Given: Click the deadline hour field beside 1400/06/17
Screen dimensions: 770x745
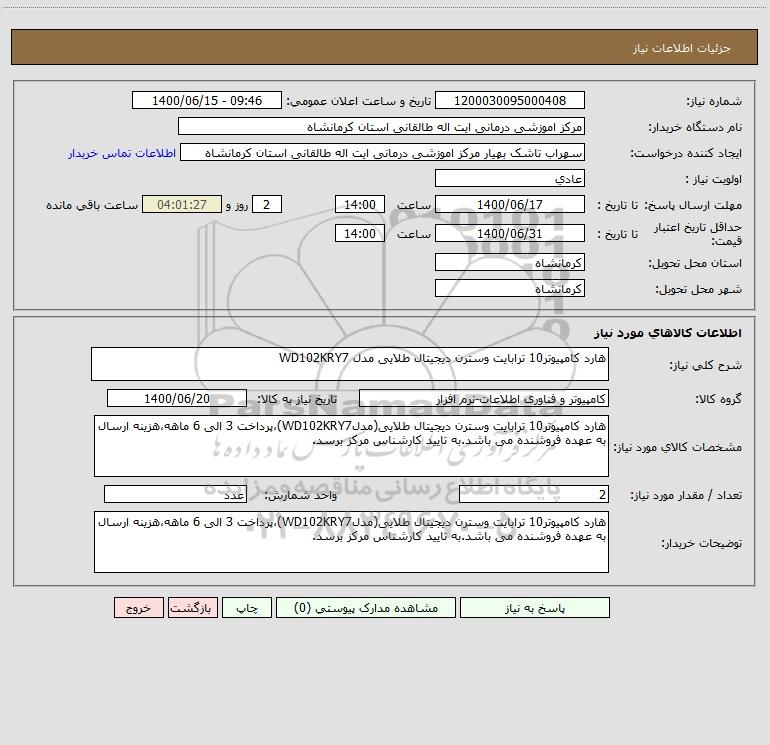Looking at the screenshot, I should pos(359,204).
